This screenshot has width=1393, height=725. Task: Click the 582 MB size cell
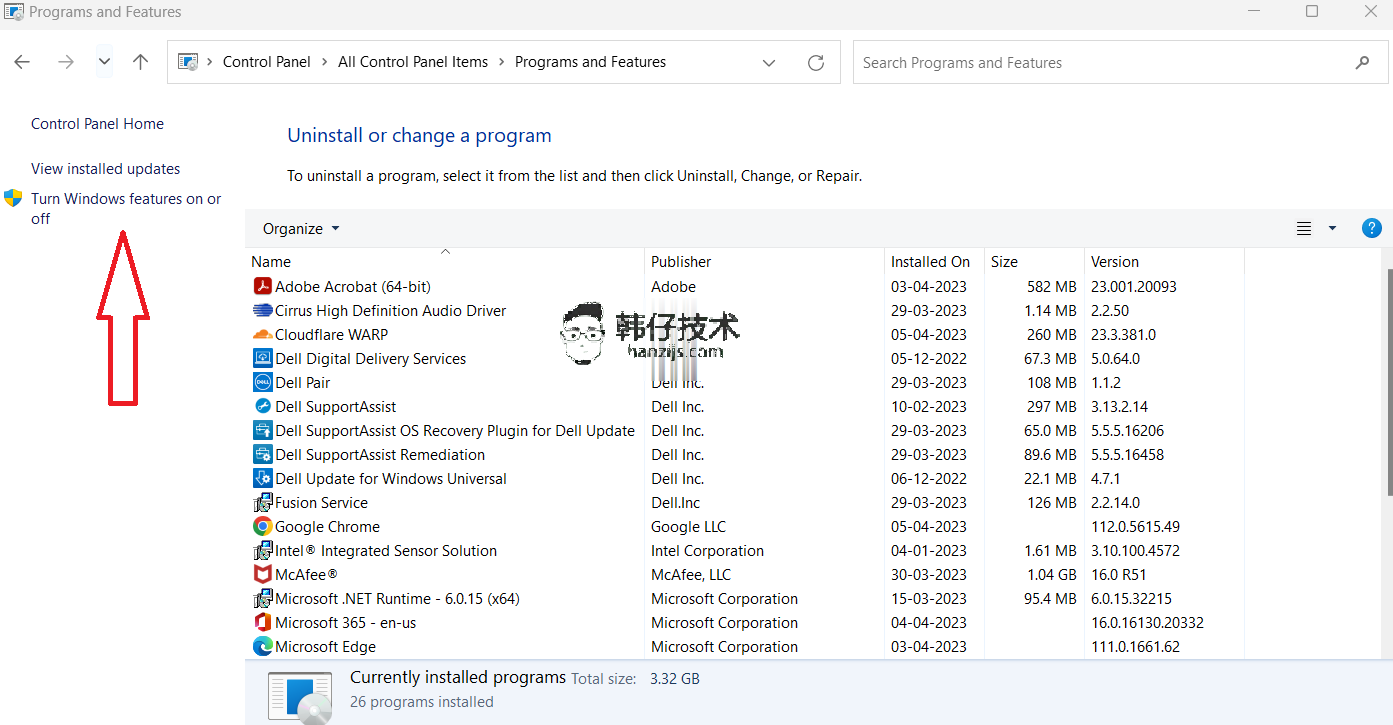click(1052, 287)
